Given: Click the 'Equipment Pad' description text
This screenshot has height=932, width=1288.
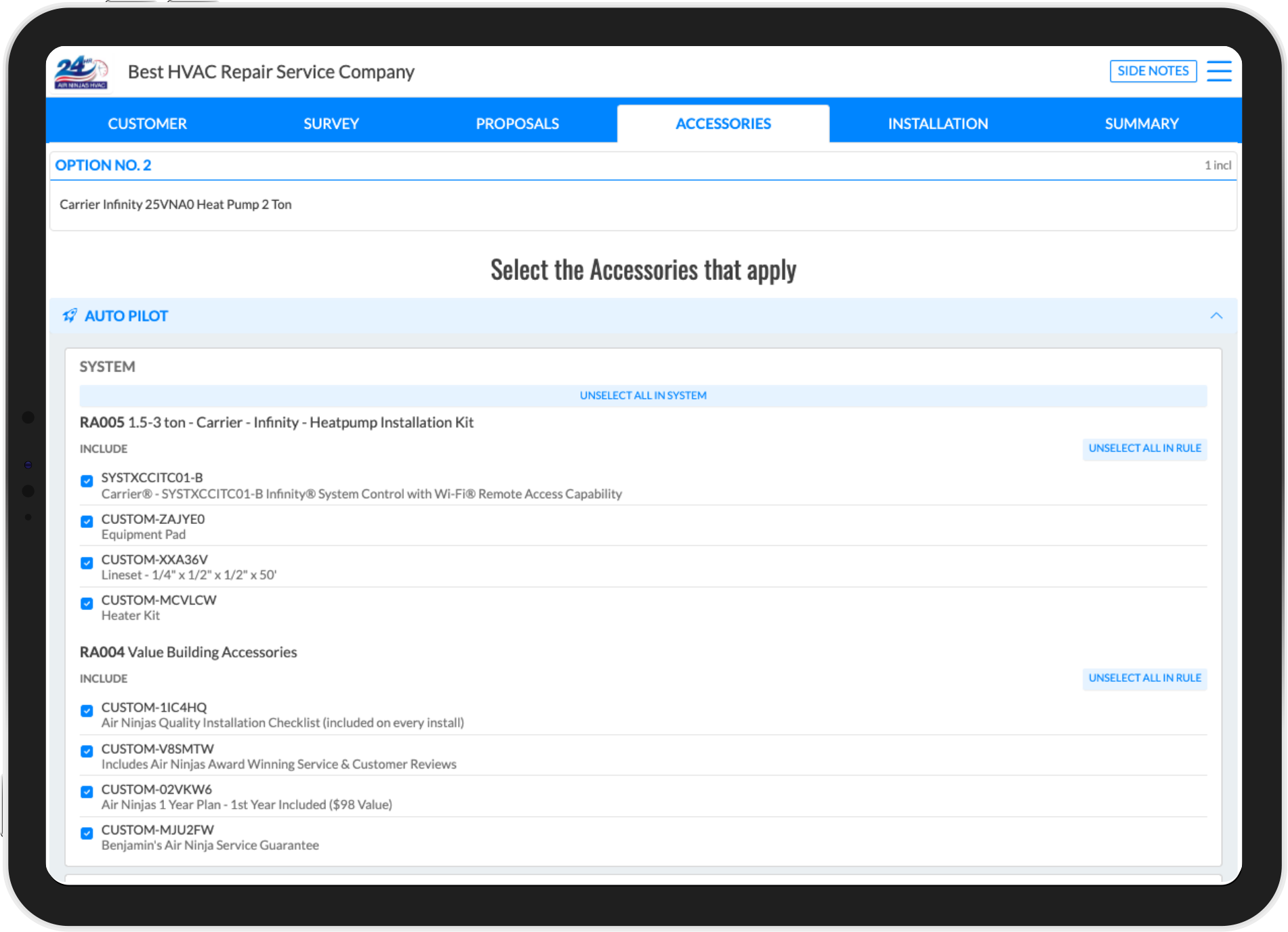Looking at the screenshot, I should pos(144,535).
